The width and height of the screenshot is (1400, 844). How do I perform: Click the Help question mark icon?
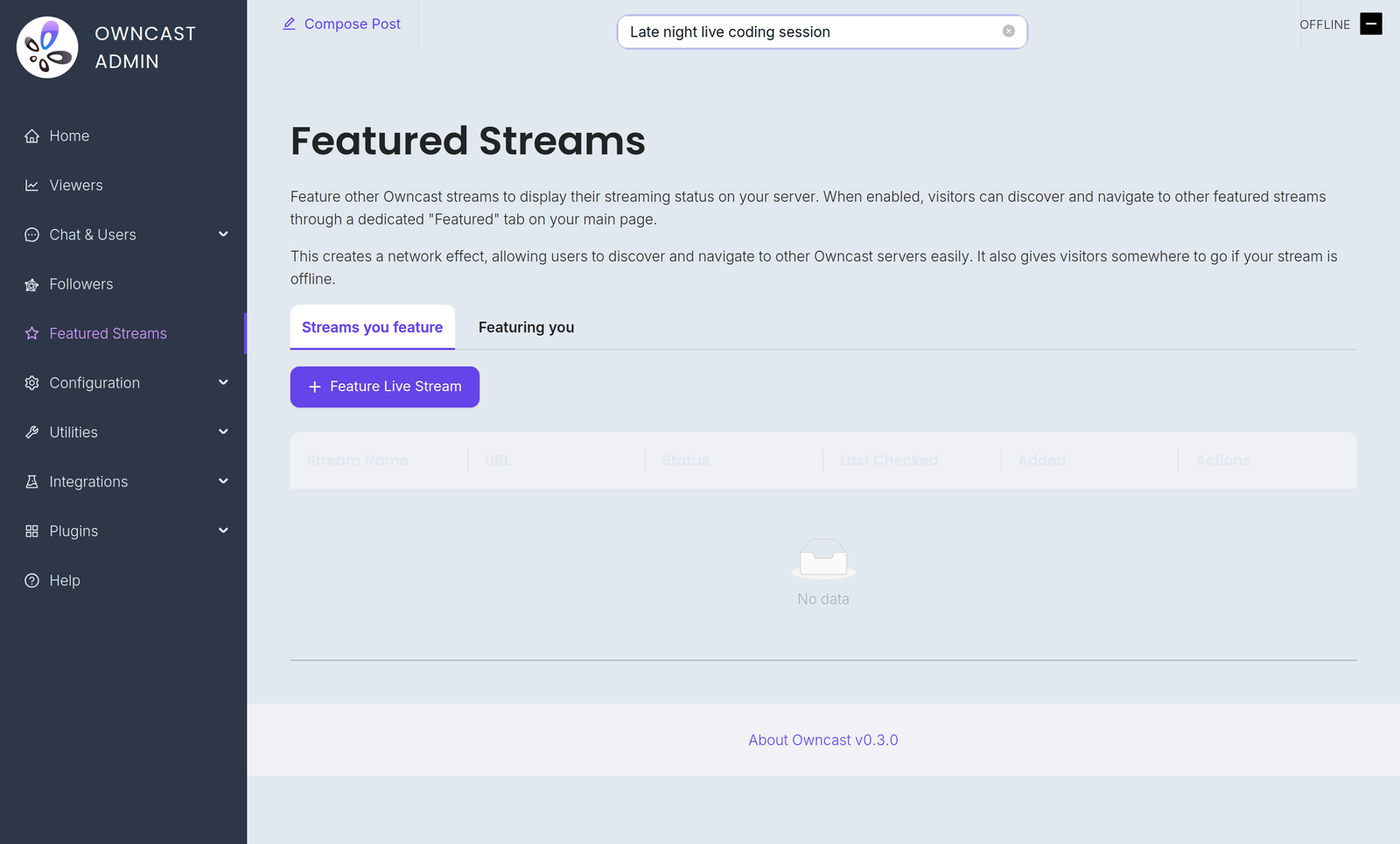coord(32,581)
